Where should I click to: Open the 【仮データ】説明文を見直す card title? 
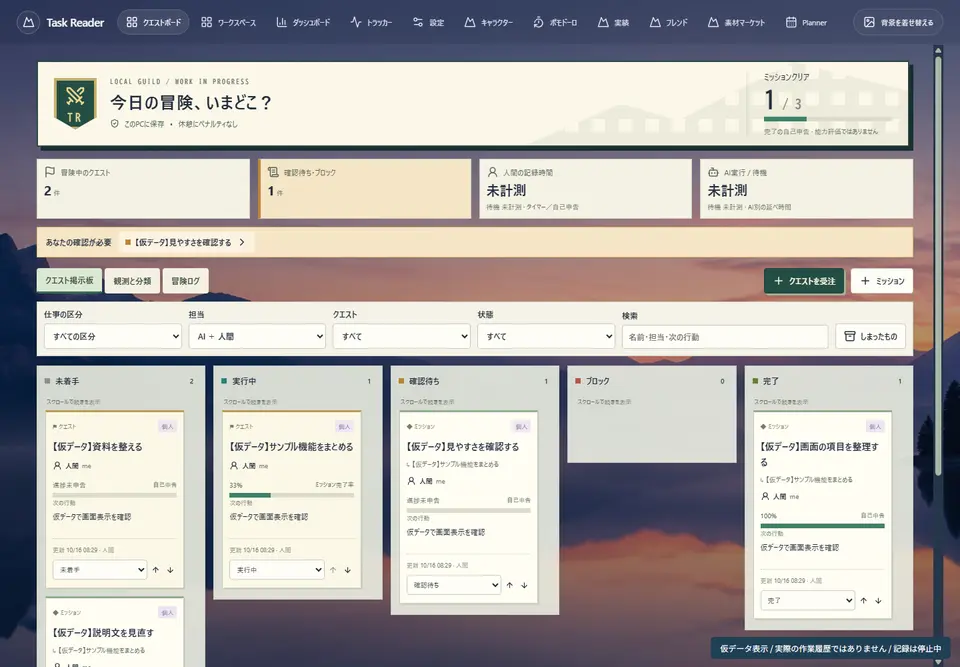pyautogui.click(x=103, y=633)
